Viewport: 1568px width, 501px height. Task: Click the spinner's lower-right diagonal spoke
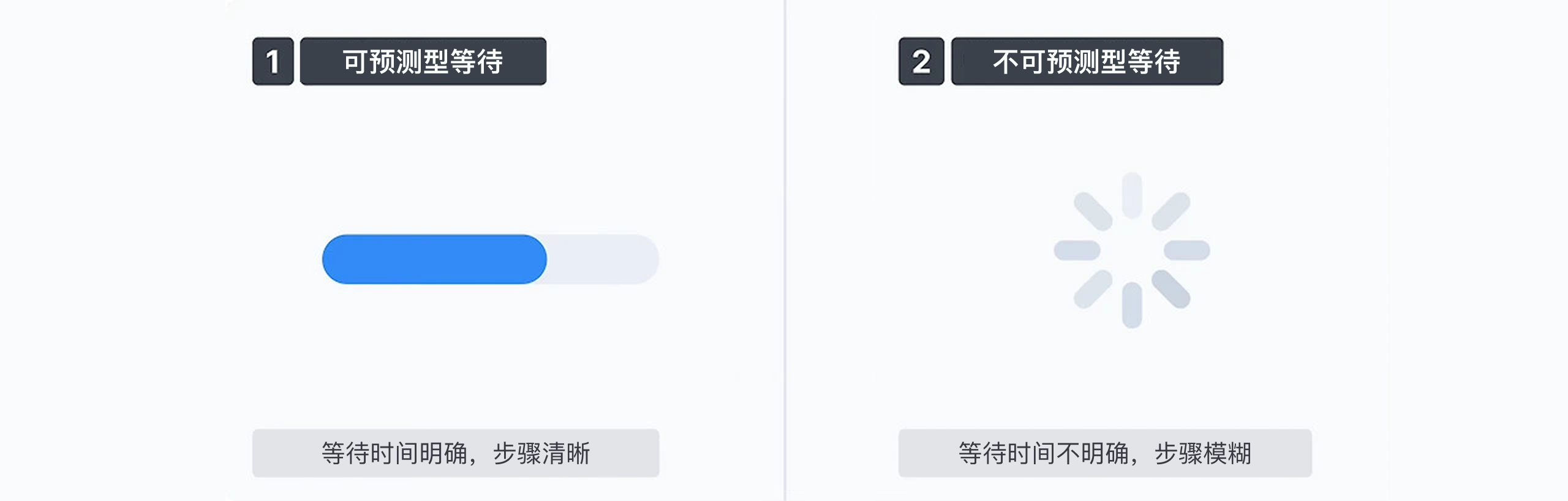point(1170,289)
